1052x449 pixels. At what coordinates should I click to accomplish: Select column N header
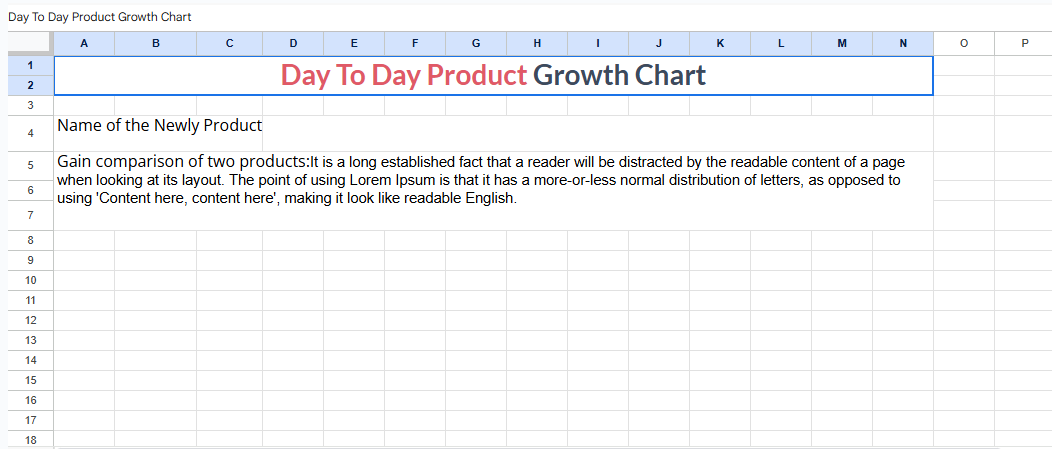click(903, 43)
